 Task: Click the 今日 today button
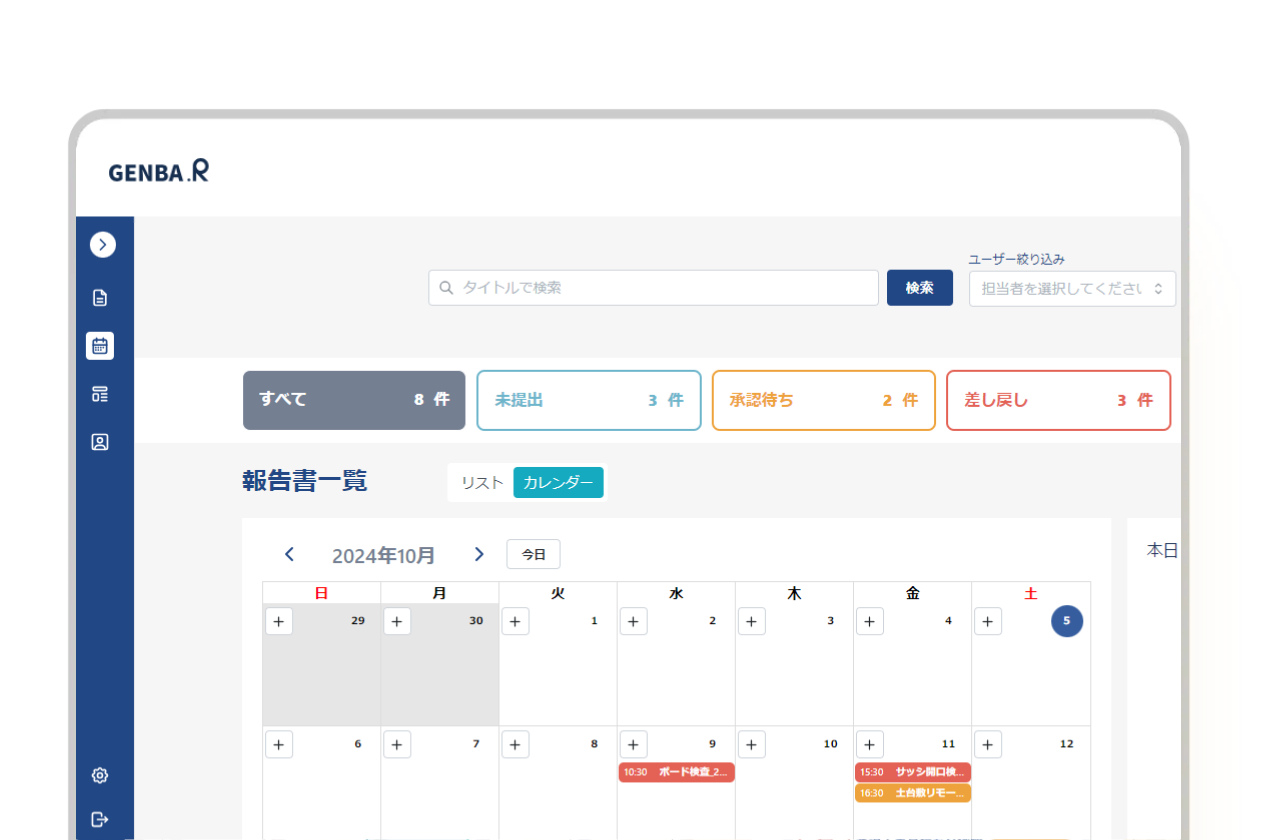tap(533, 554)
